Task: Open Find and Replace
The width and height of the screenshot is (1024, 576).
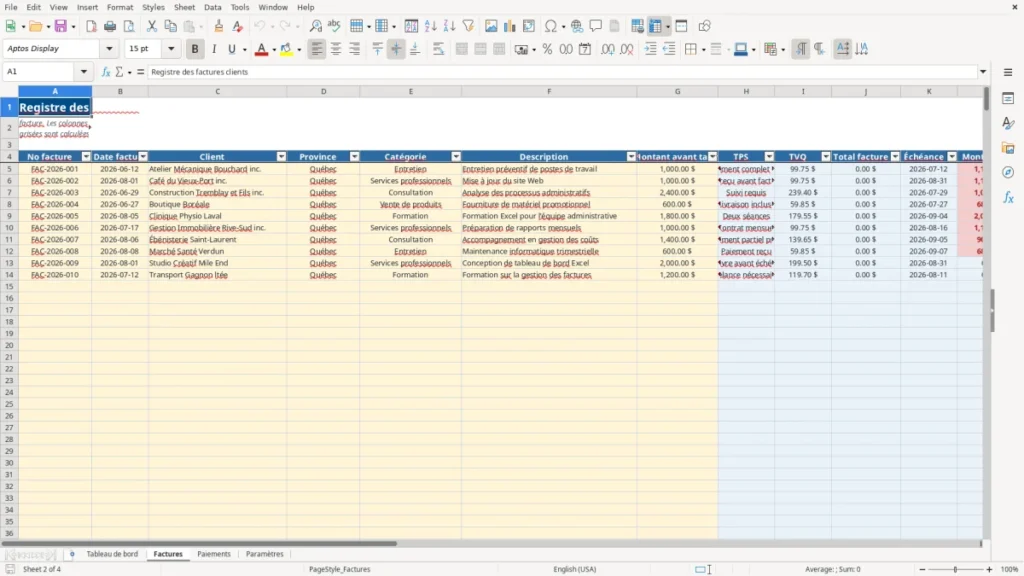Action: [x=315, y=26]
